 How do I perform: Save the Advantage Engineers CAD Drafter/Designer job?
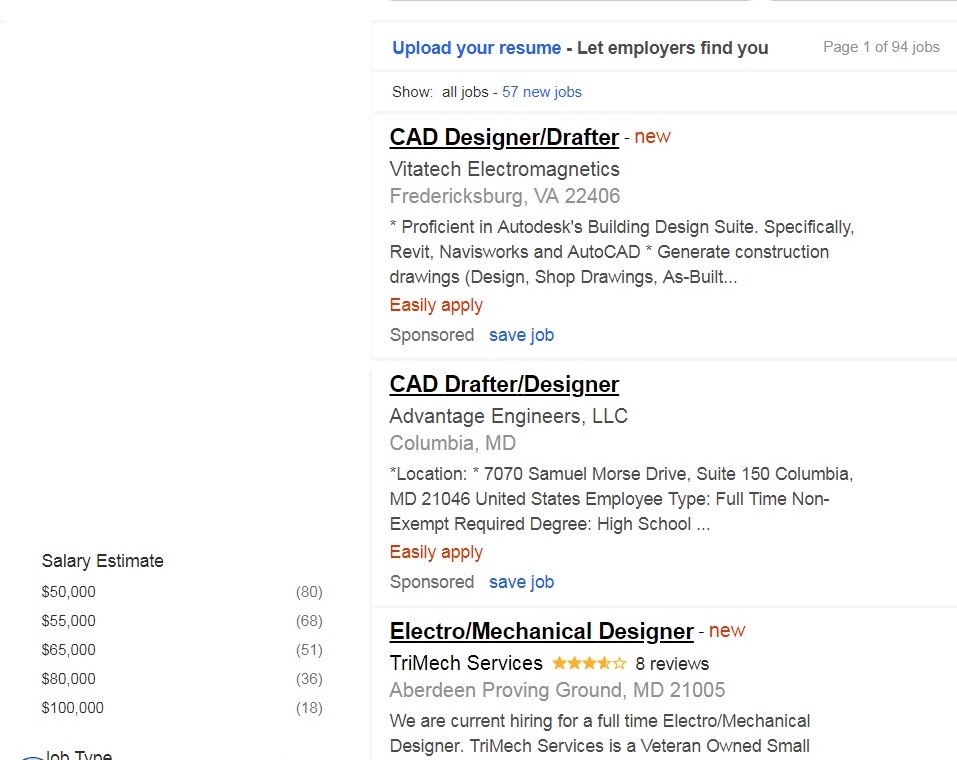(521, 582)
